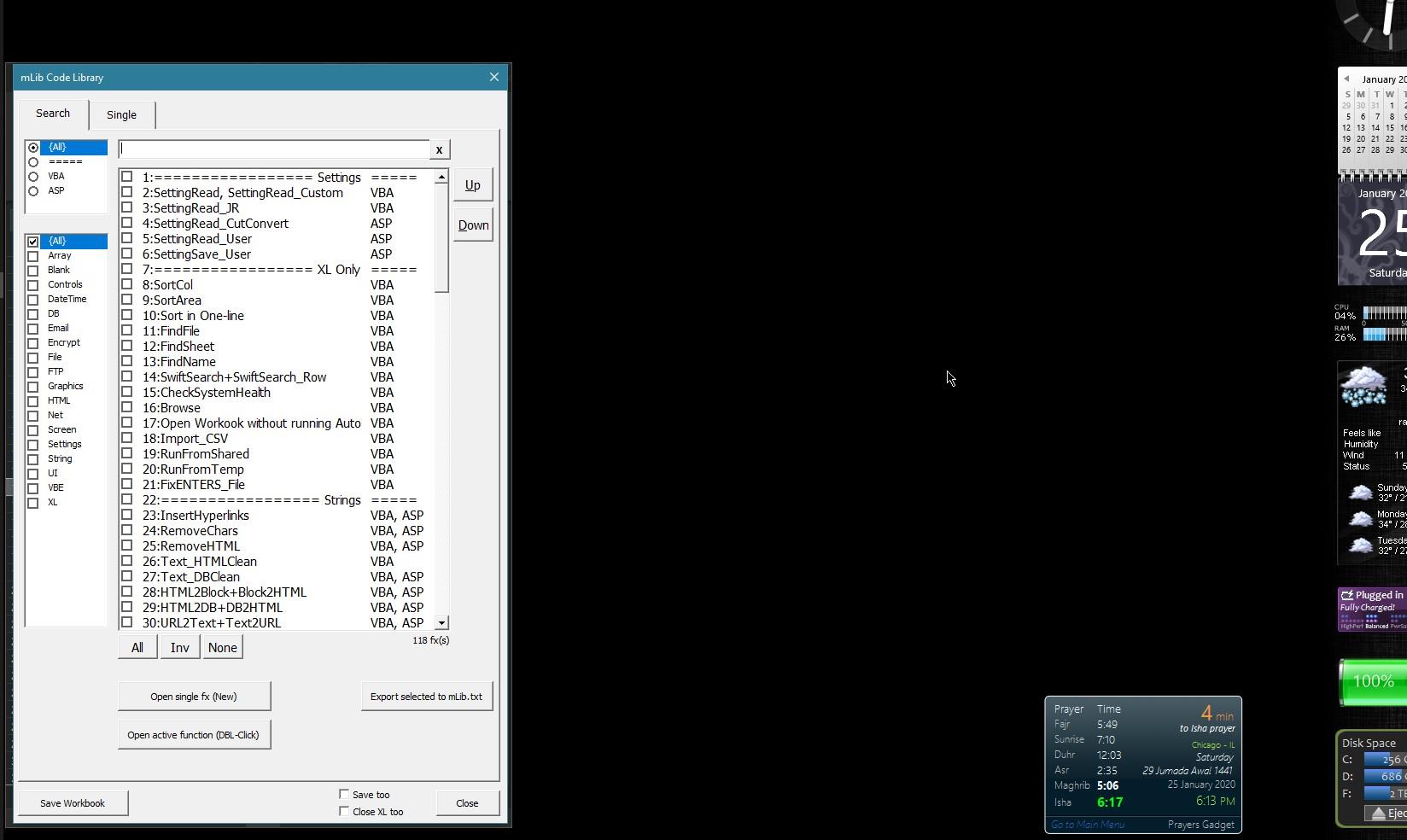This screenshot has height=840, width=1407.
Task: Click the list scrollbar down arrow
Action: (441, 623)
